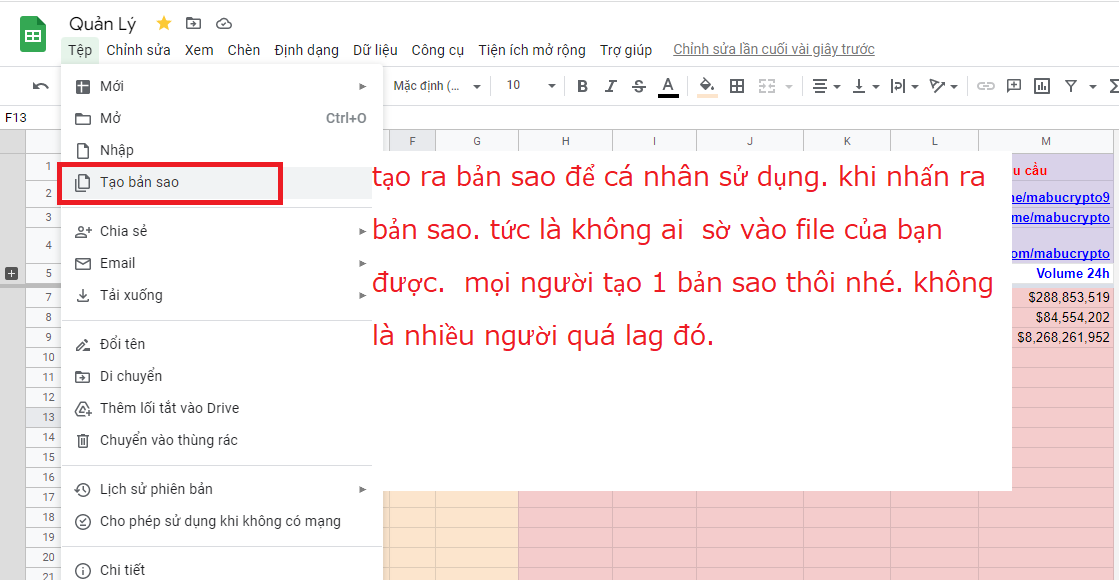1119x580 pixels.
Task: Select Chuyển vào thùng rác
Action: (x=222, y=440)
